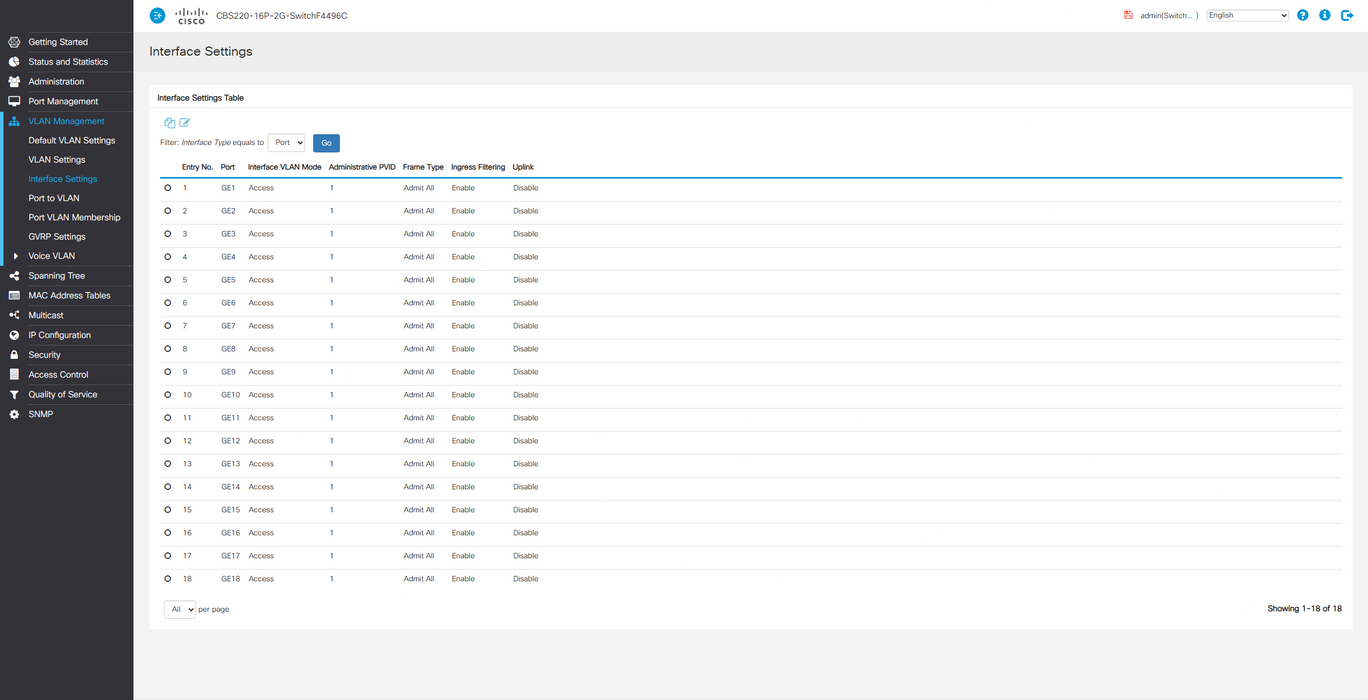Image resolution: width=1368 pixels, height=700 pixels.
Task: Click Disable cell in GE9 row
Action: pos(526,372)
